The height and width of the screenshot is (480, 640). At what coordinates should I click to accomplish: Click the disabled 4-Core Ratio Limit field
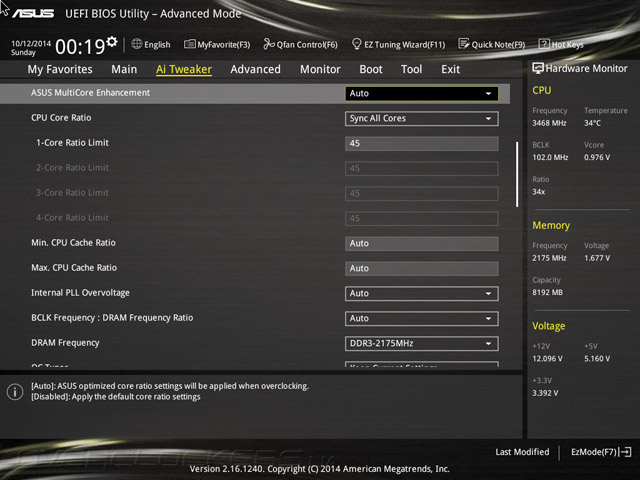tap(422, 218)
